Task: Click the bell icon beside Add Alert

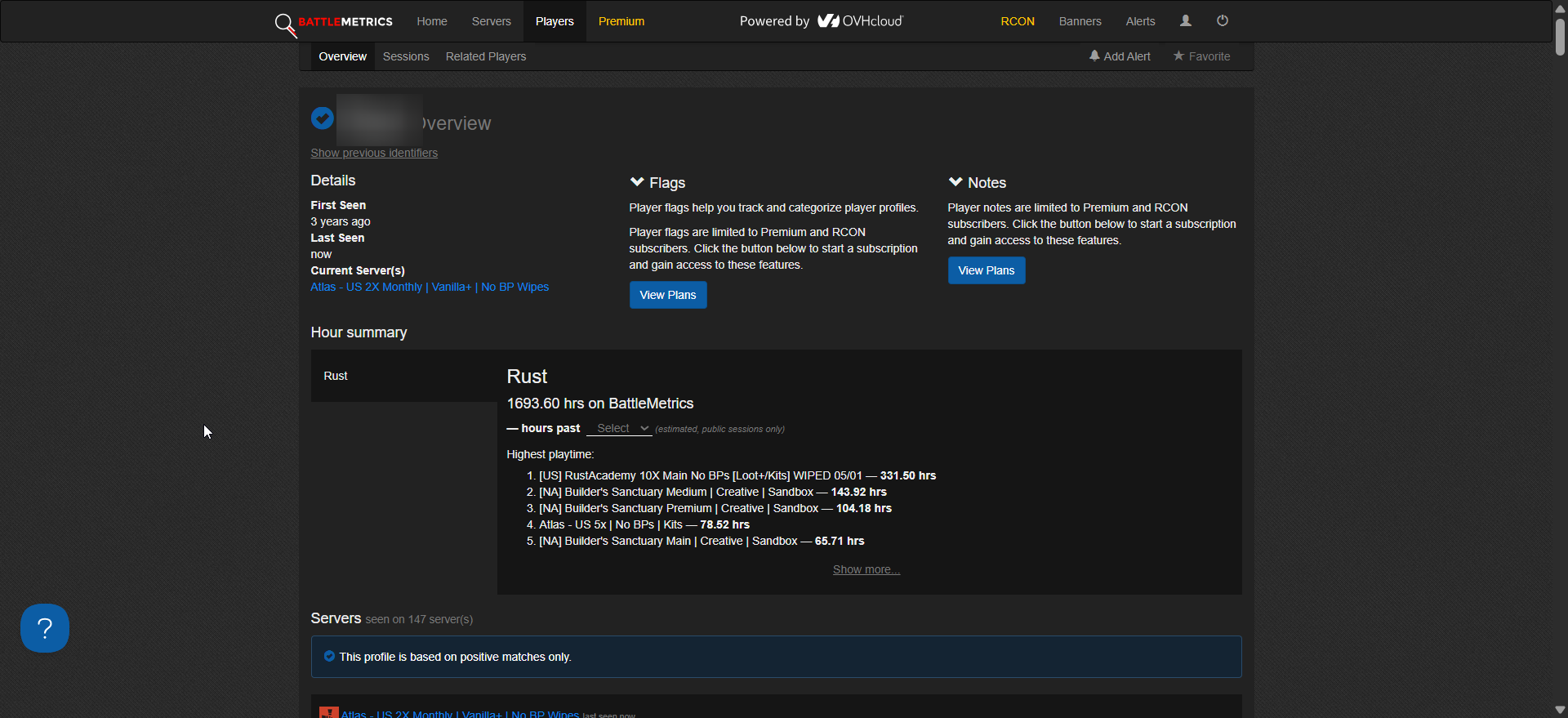Action: (1094, 56)
